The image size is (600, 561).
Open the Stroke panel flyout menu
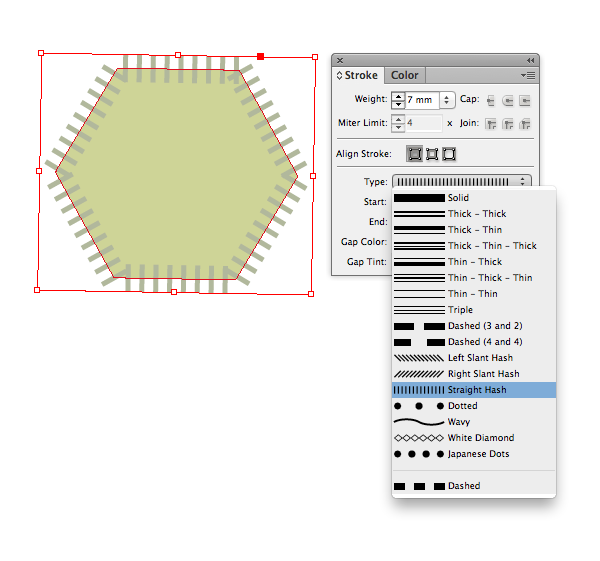coord(528,75)
